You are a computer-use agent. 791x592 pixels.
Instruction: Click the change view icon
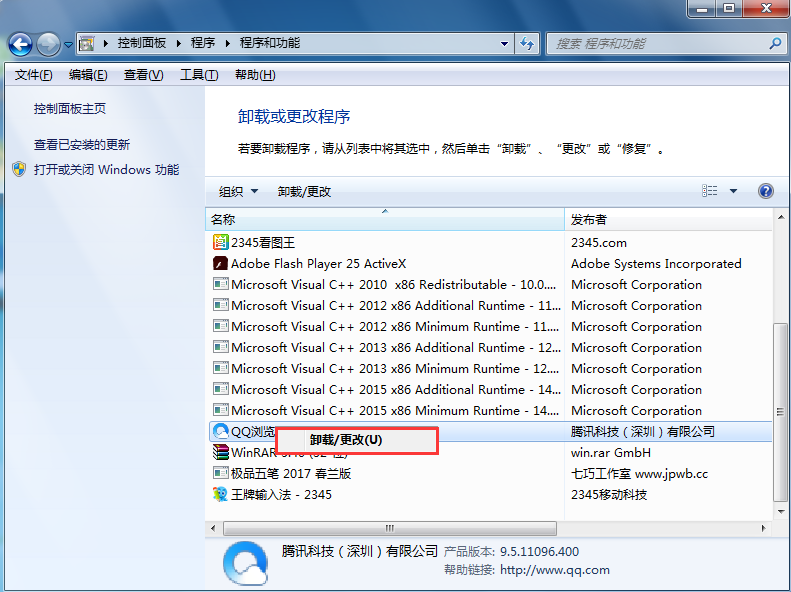[710, 191]
